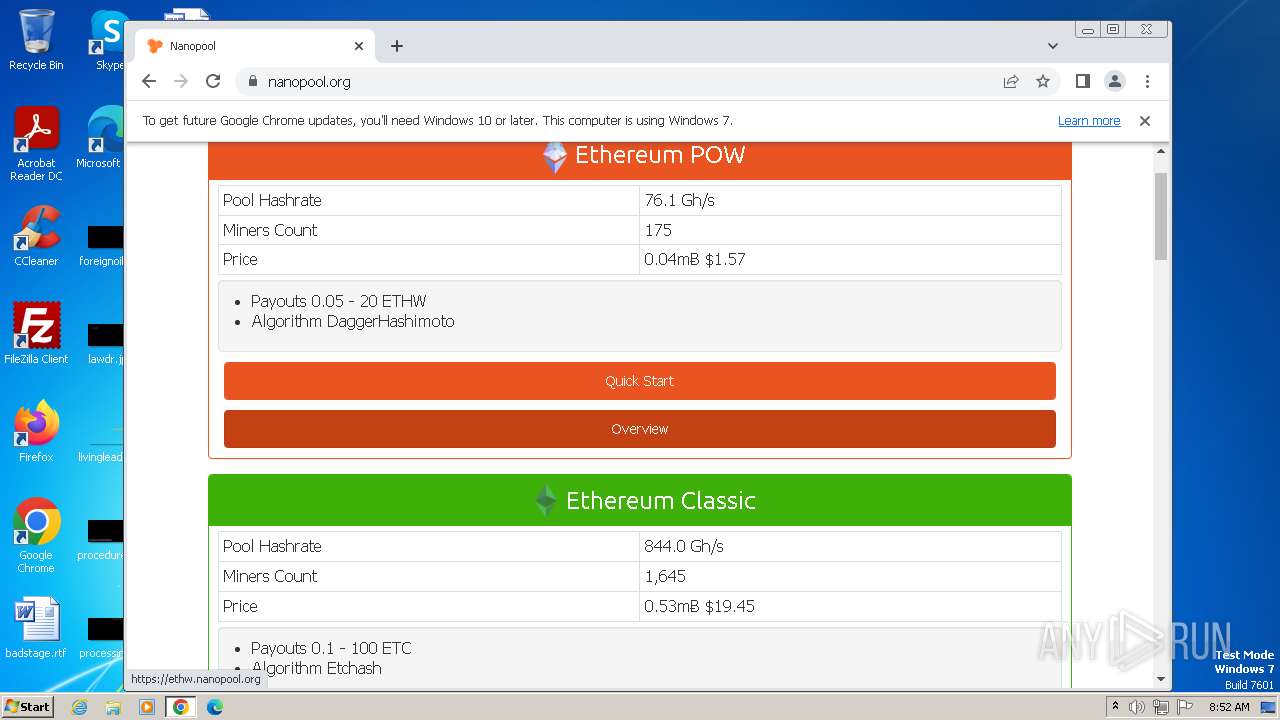Select the 0.53mB $19.45 price value
Viewport: 1280px width, 720px height.
(x=699, y=606)
